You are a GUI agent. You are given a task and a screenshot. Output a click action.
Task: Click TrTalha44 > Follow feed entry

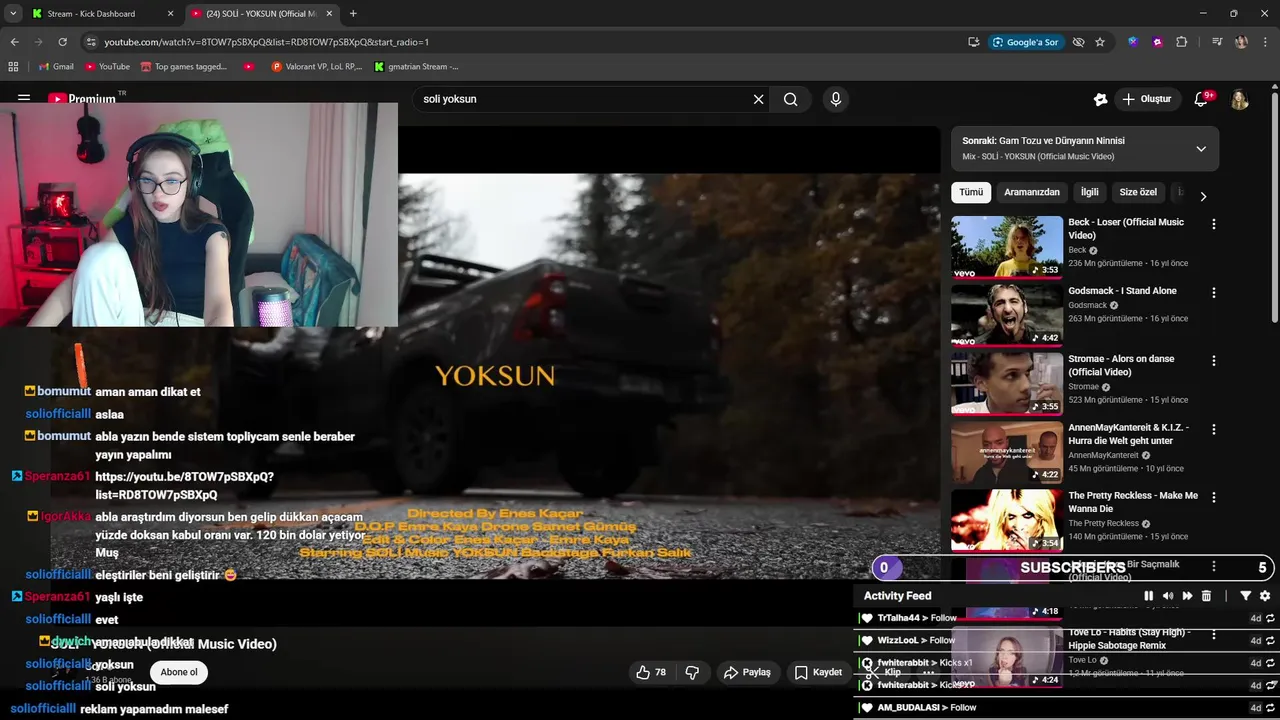pos(917,618)
